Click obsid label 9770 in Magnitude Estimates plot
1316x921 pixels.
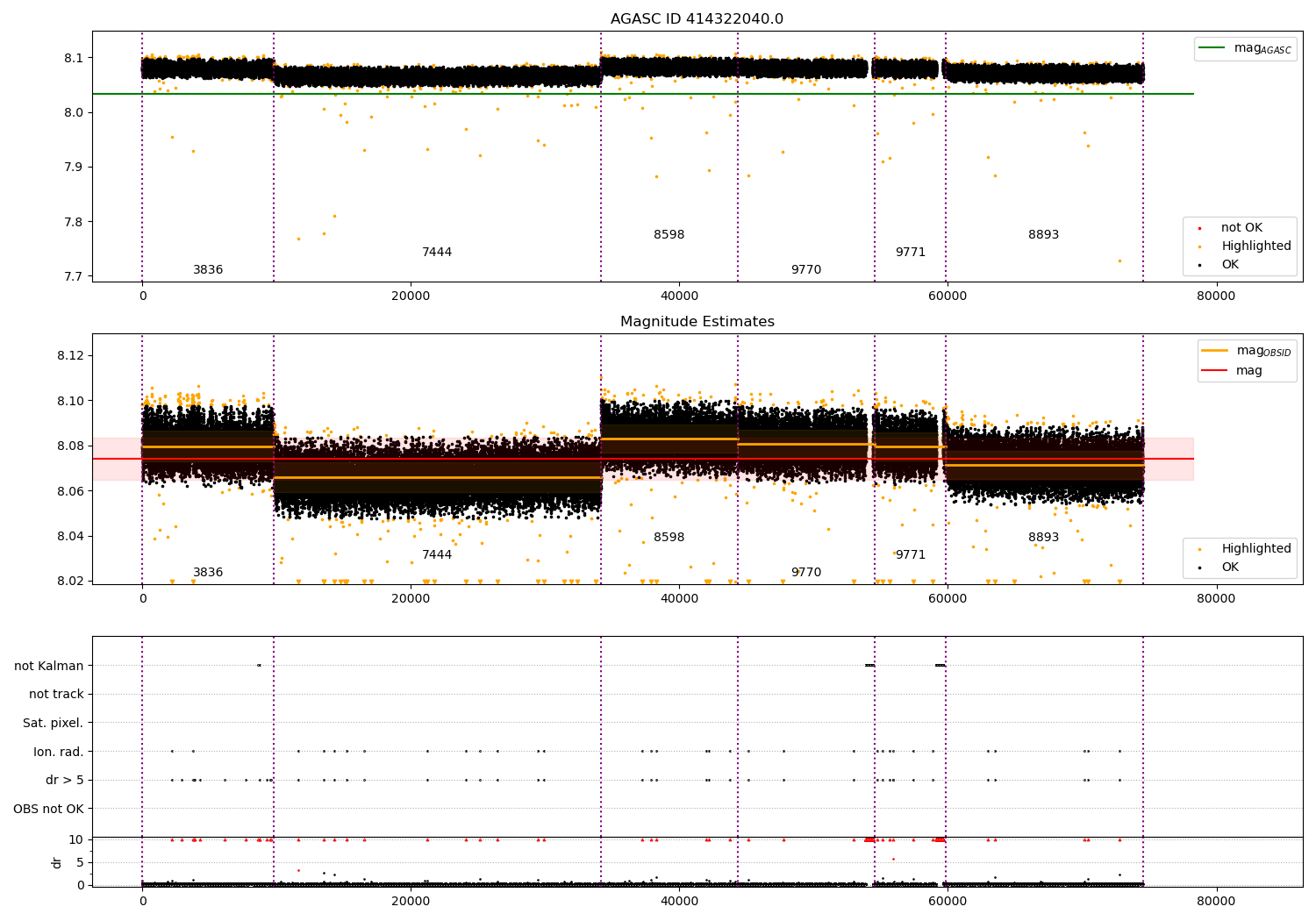806,573
